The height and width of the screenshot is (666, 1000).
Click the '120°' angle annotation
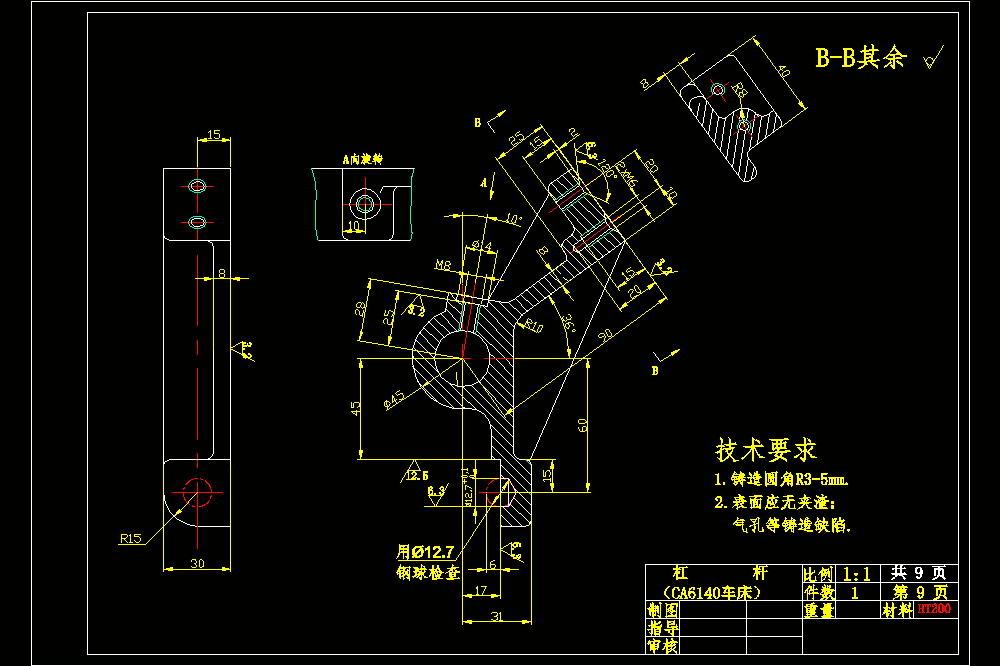(607, 168)
